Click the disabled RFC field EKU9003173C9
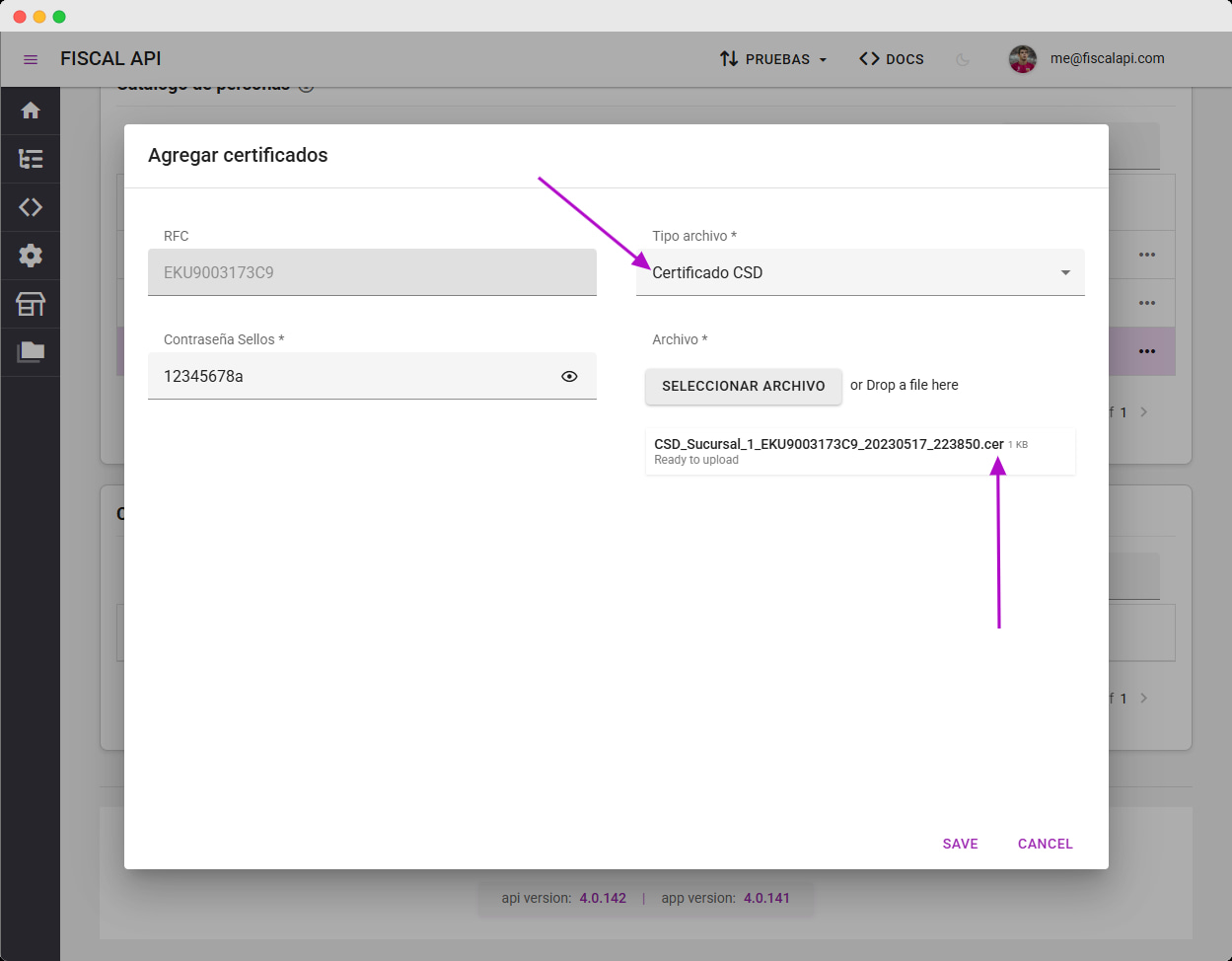Viewport: 1232px width, 961px height. click(372, 272)
